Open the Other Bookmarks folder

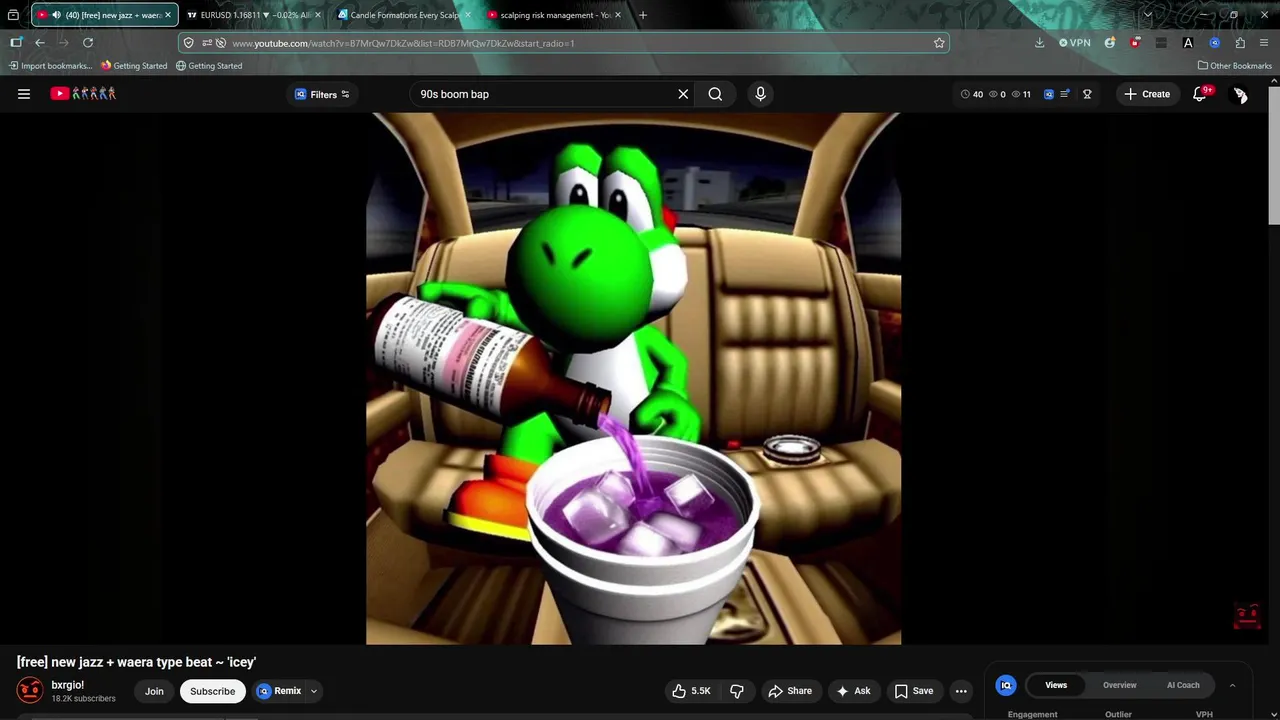(1235, 66)
